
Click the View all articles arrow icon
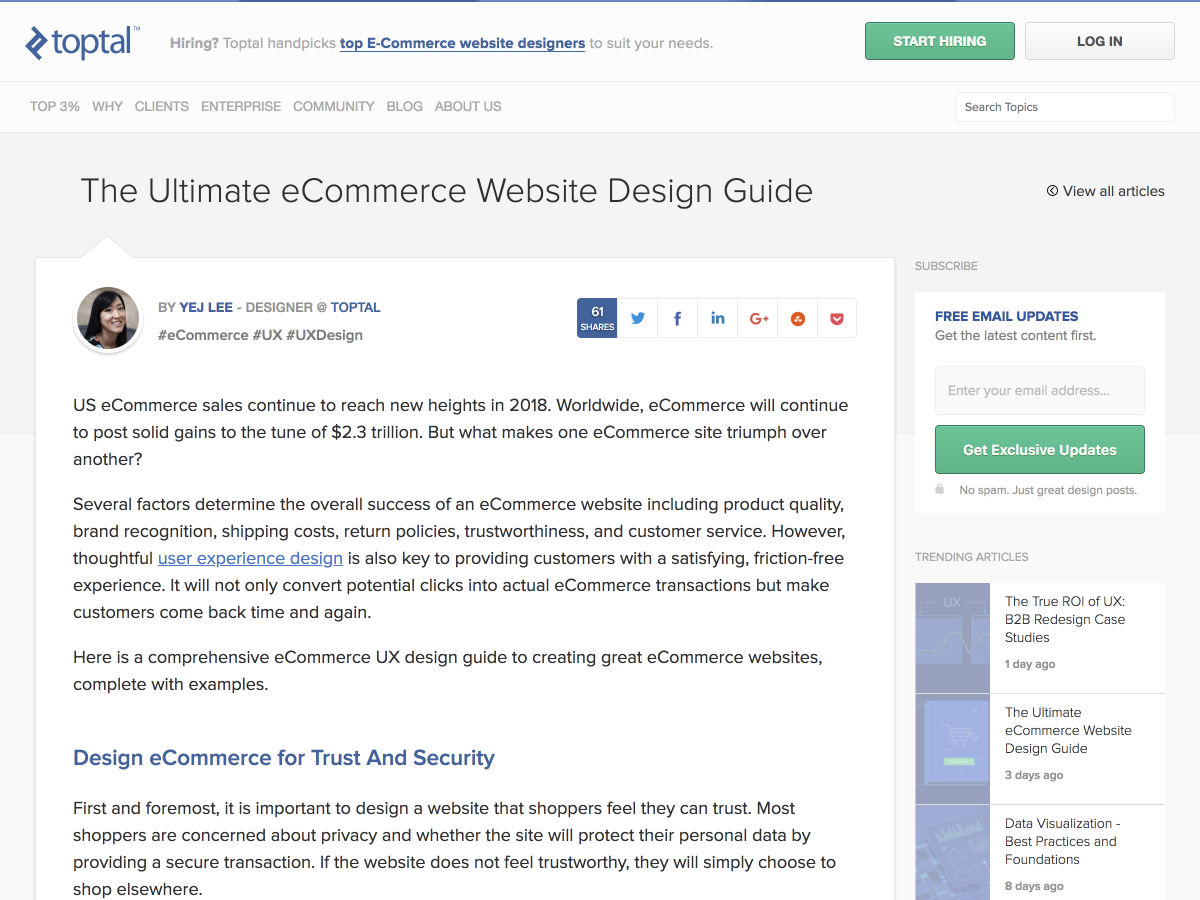tap(1052, 191)
